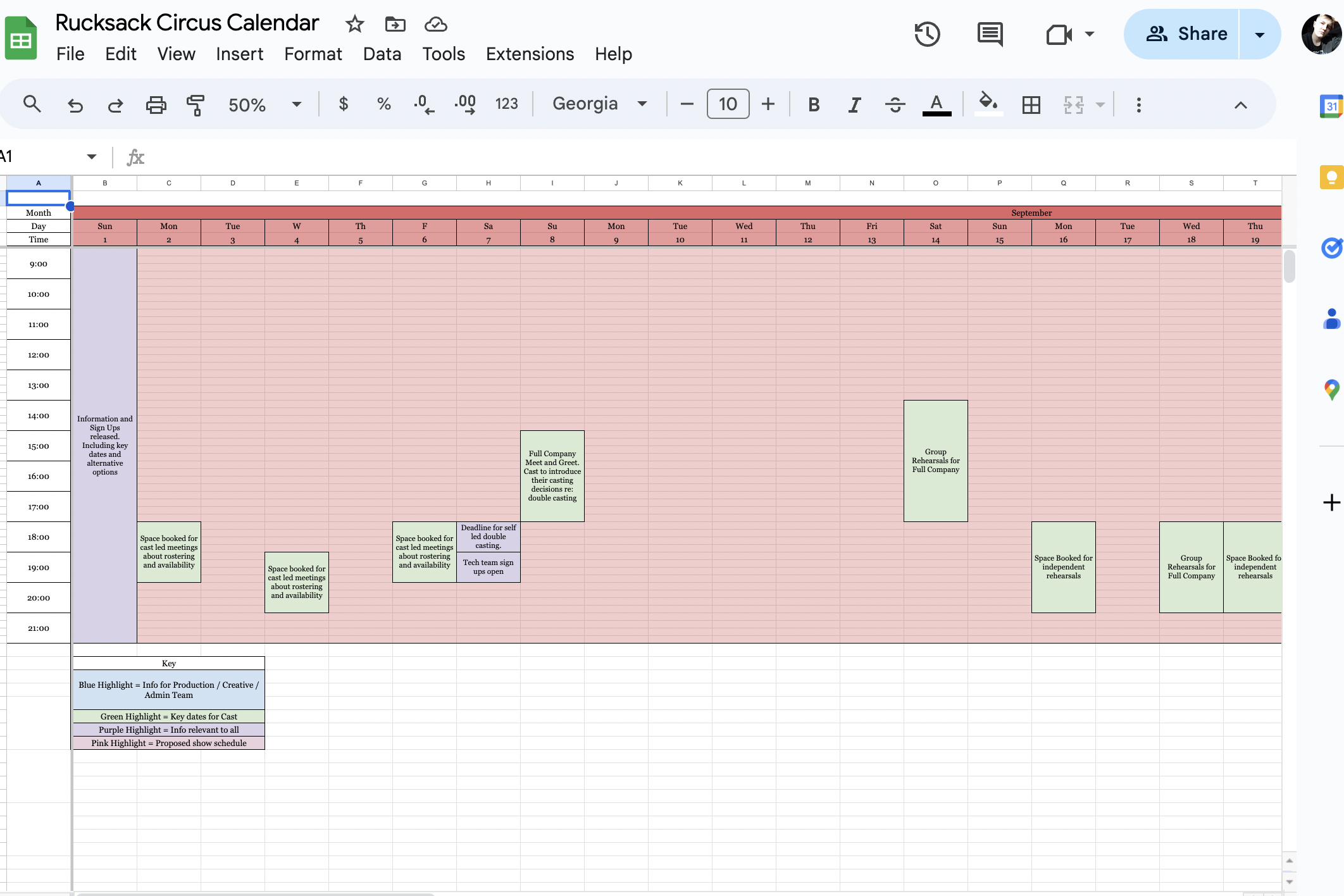Open the Extensions menu

click(x=530, y=54)
